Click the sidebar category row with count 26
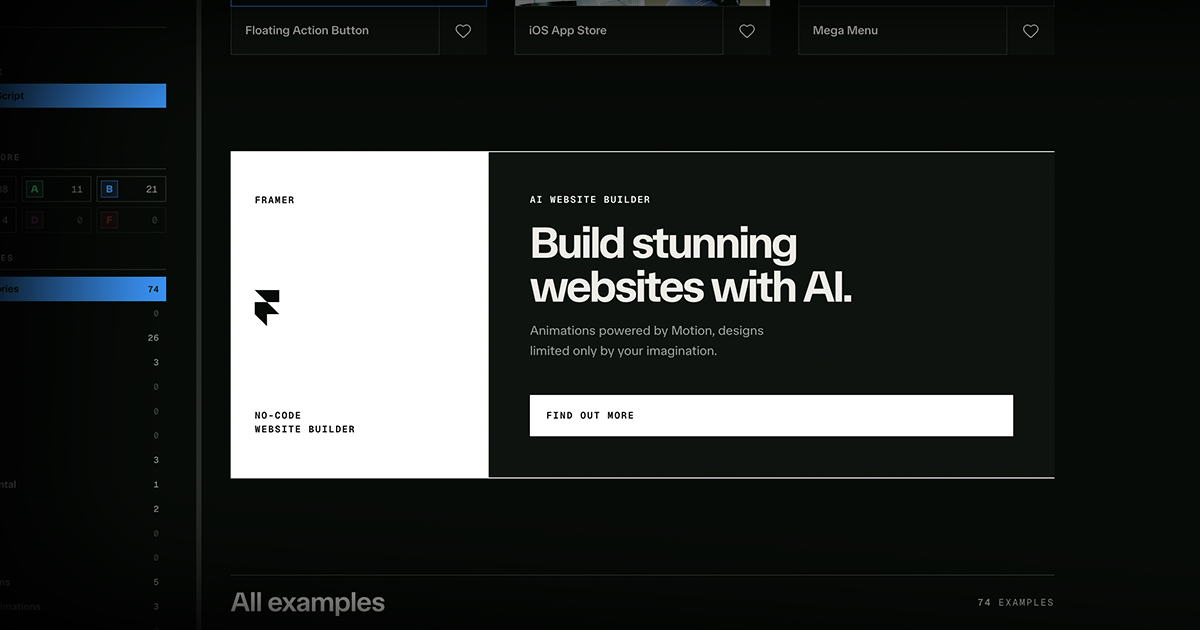 (x=83, y=338)
